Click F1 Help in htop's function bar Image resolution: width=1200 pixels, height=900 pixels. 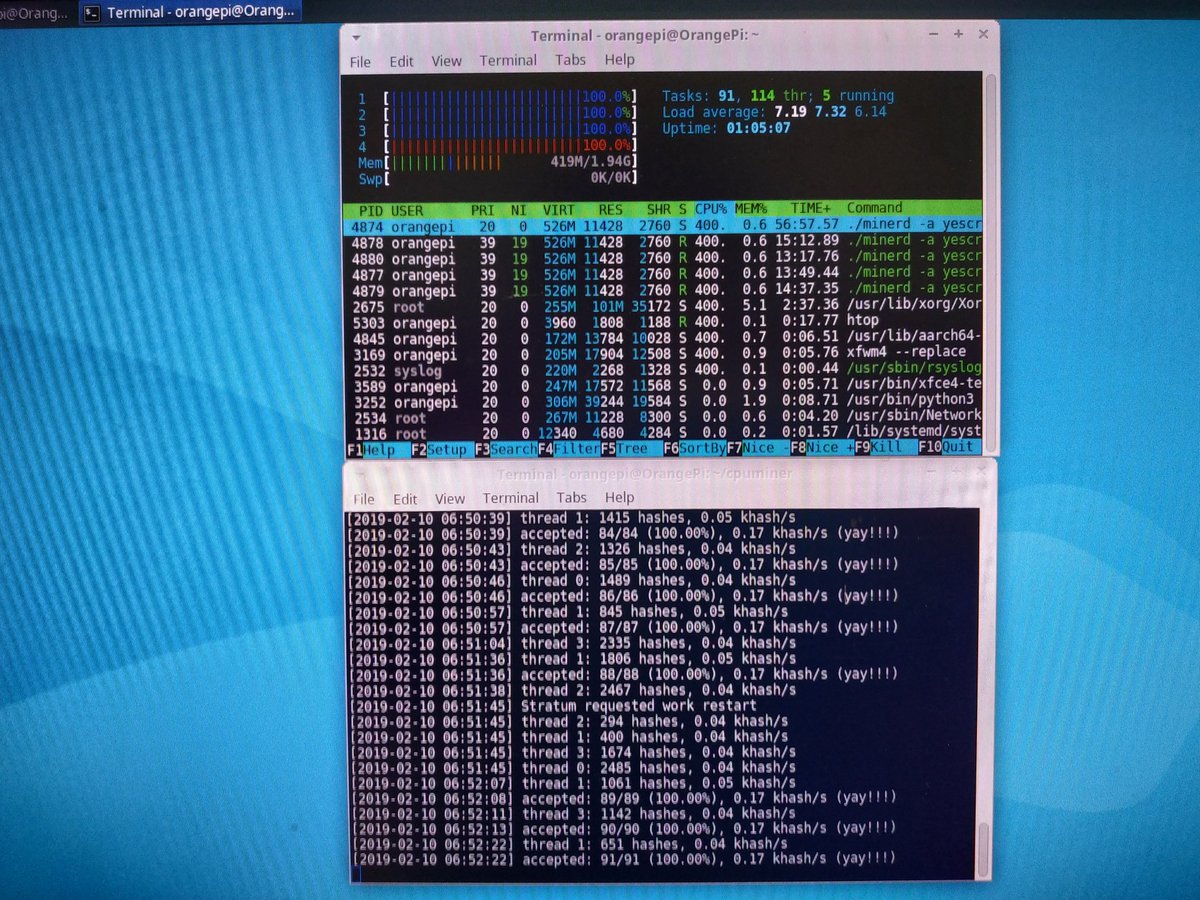coord(372,449)
